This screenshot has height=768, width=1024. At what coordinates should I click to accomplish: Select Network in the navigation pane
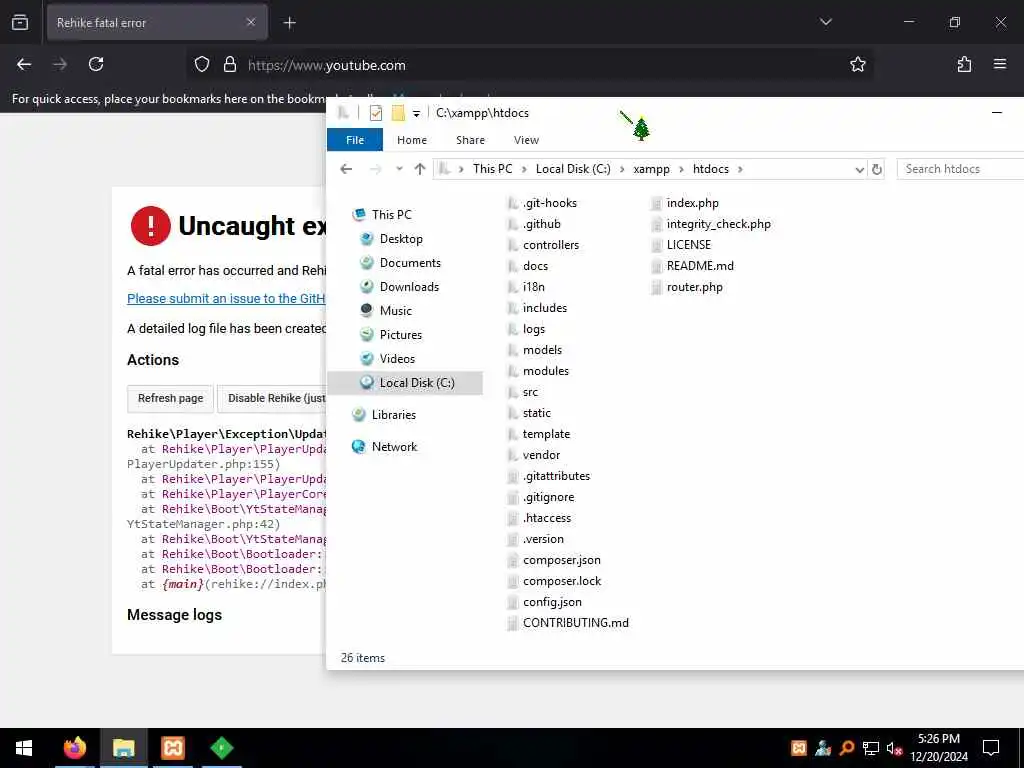[394, 447]
